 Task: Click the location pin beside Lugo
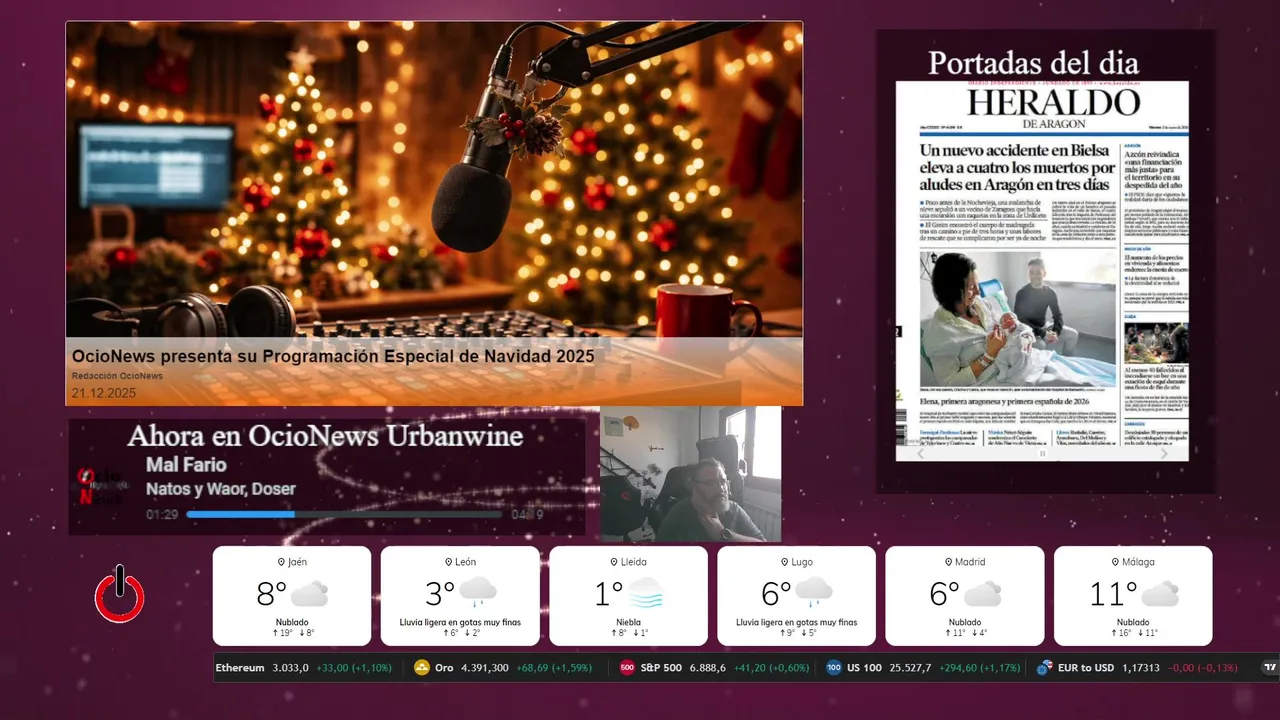785,562
